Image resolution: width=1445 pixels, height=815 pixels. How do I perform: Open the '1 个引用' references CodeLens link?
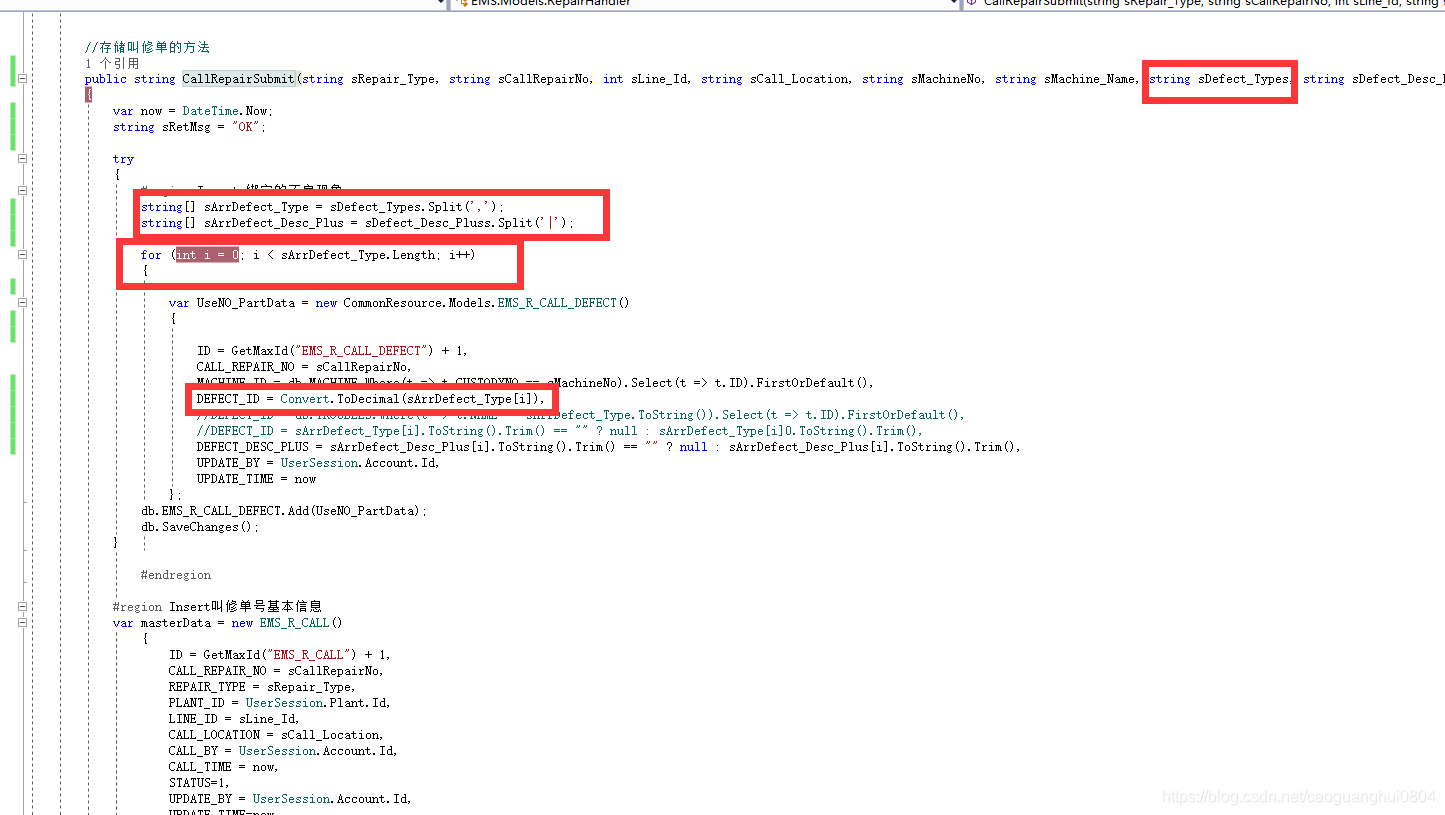112,63
